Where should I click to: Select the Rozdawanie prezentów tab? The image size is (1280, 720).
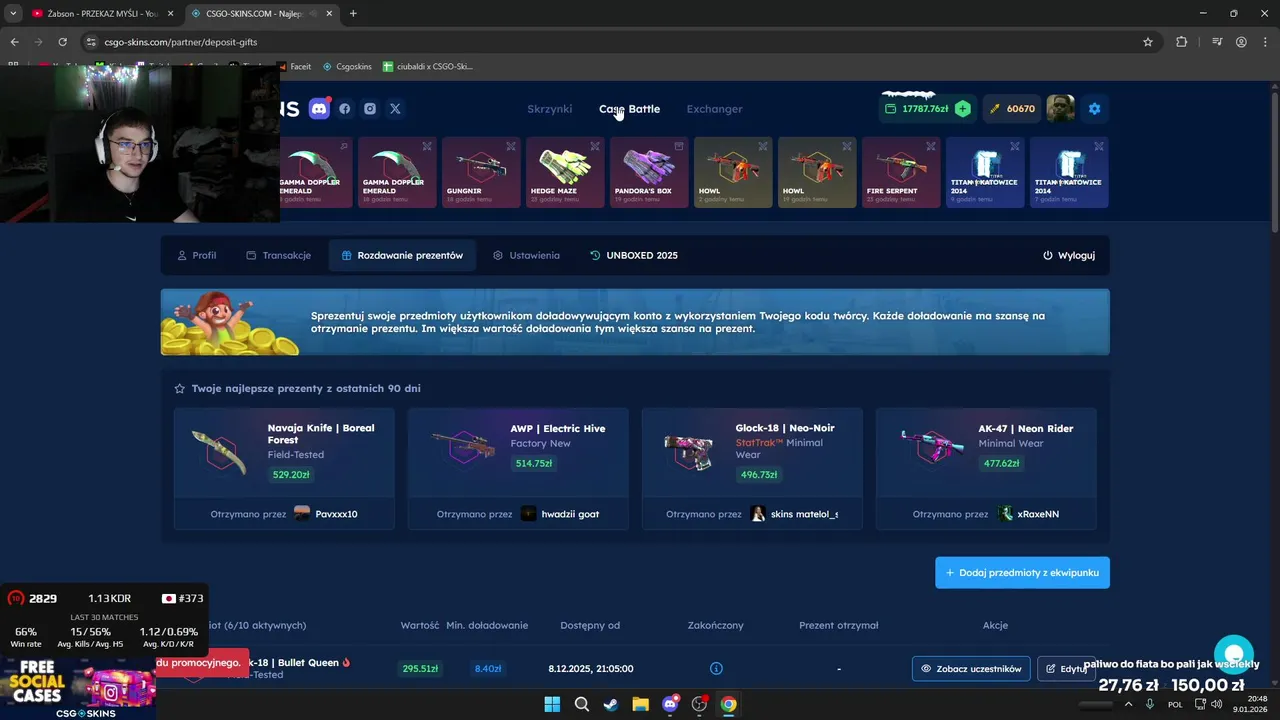pyautogui.click(x=402, y=255)
